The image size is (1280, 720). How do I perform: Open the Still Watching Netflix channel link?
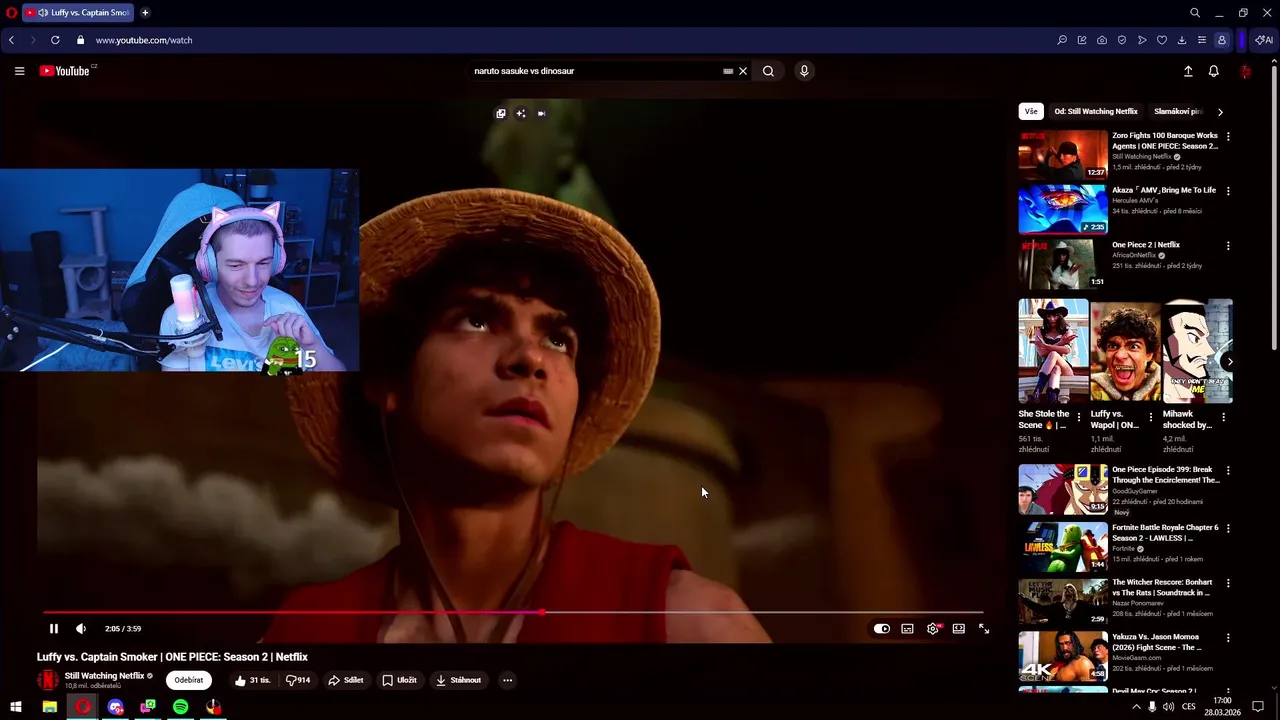point(105,676)
